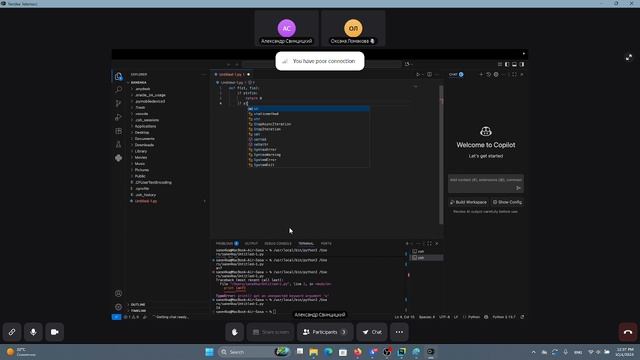Open the Search view in VS Code activity bar
Image resolution: width=640 pixels, height=360 pixels.
[x=118, y=89]
